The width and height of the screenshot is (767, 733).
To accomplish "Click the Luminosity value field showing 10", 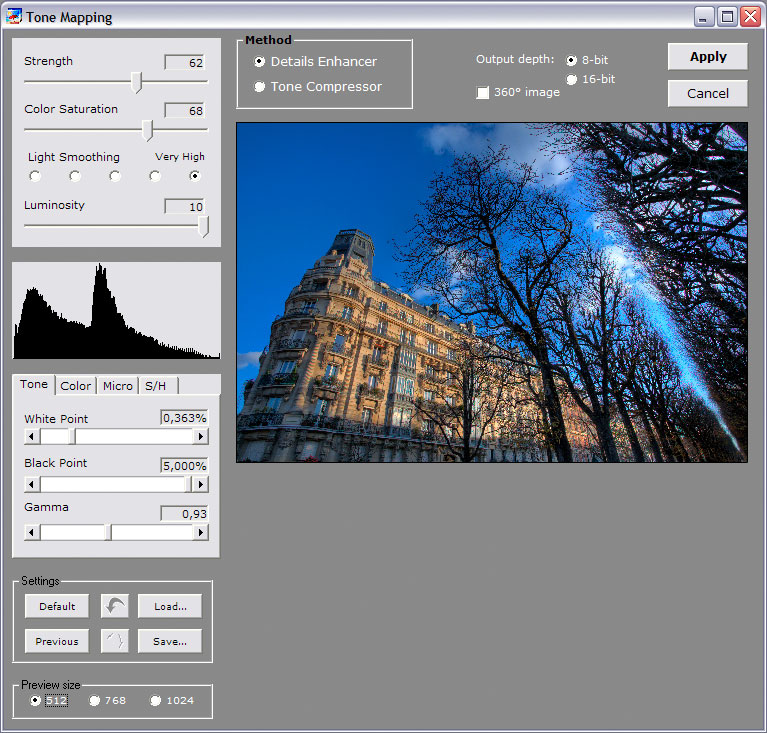I will 185,206.
